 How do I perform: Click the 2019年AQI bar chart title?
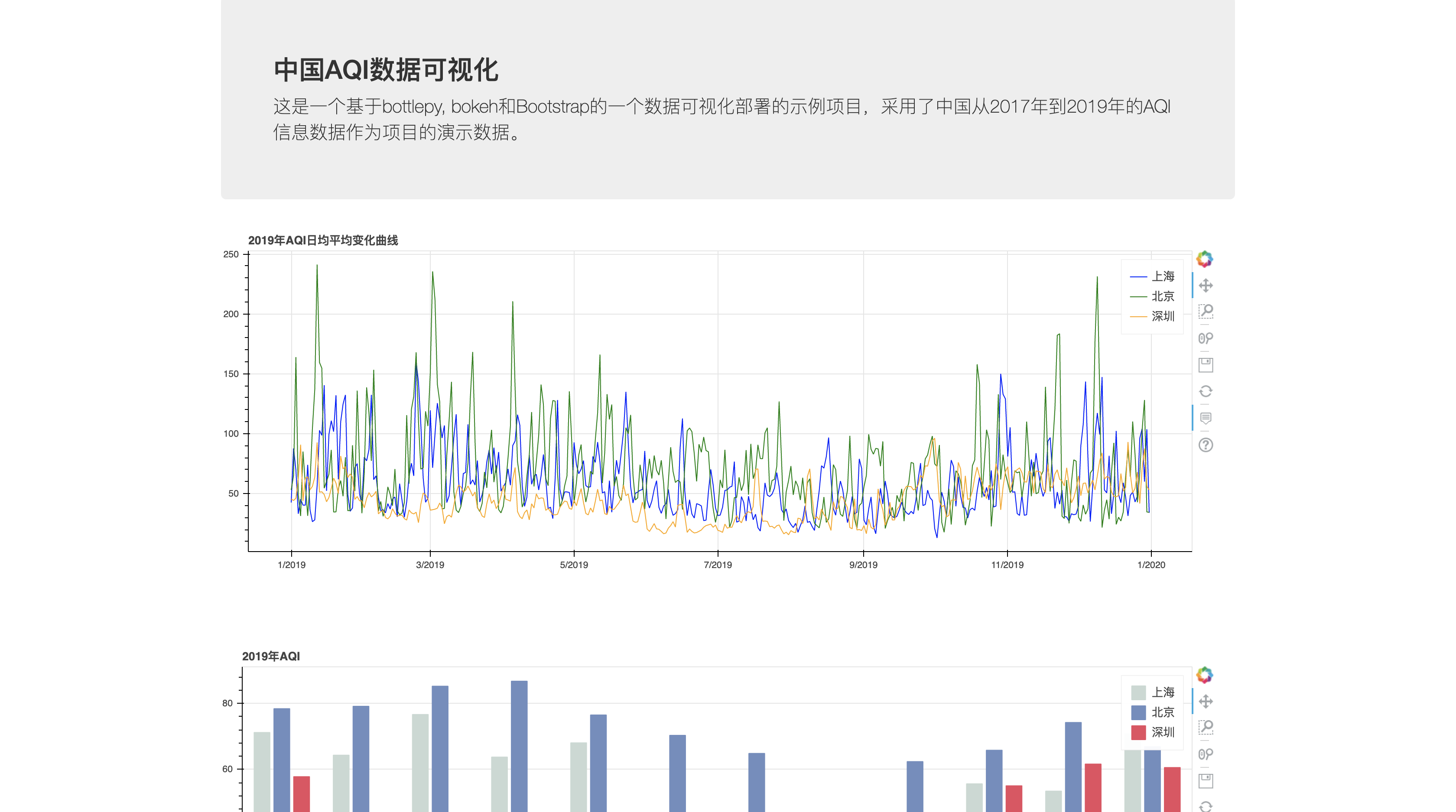tap(271, 656)
